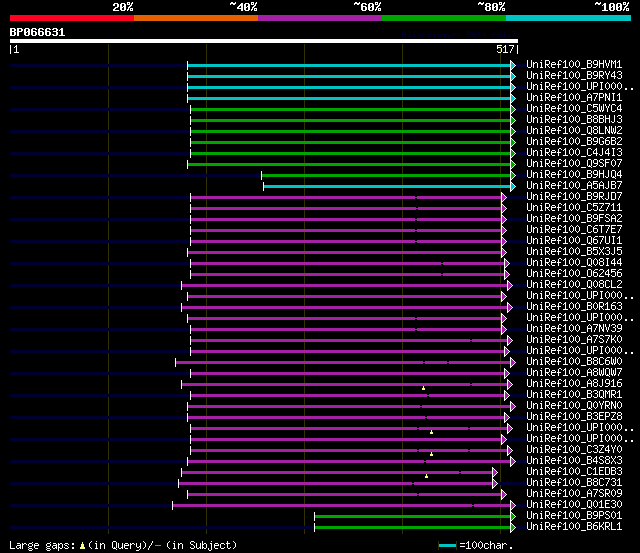The image size is (640, 553).
Task: Select the UniRef100_O62456 label
Action: [x=574, y=274]
